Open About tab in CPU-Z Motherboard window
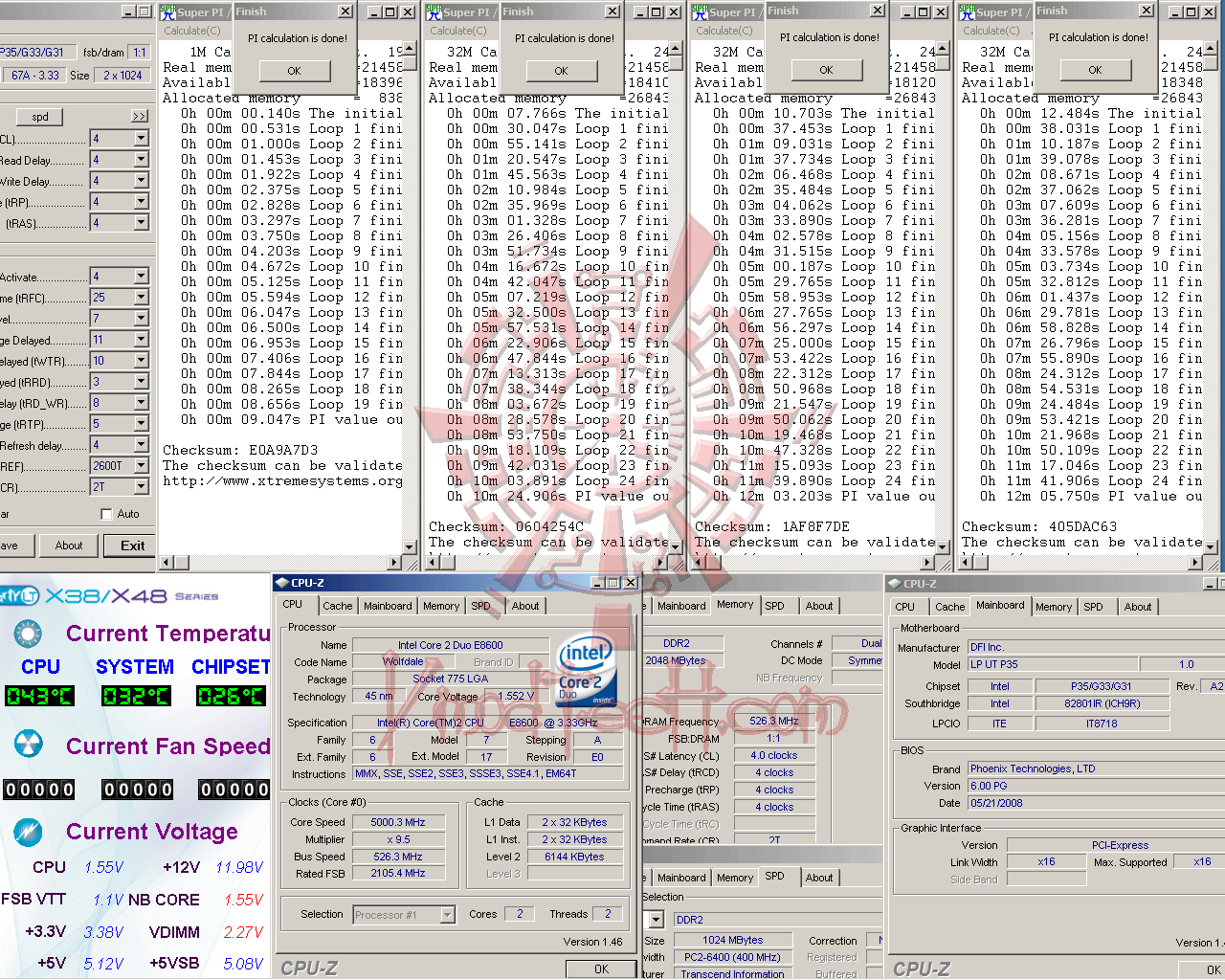Image resolution: width=1225 pixels, height=980 pixels. (1138, 607)
